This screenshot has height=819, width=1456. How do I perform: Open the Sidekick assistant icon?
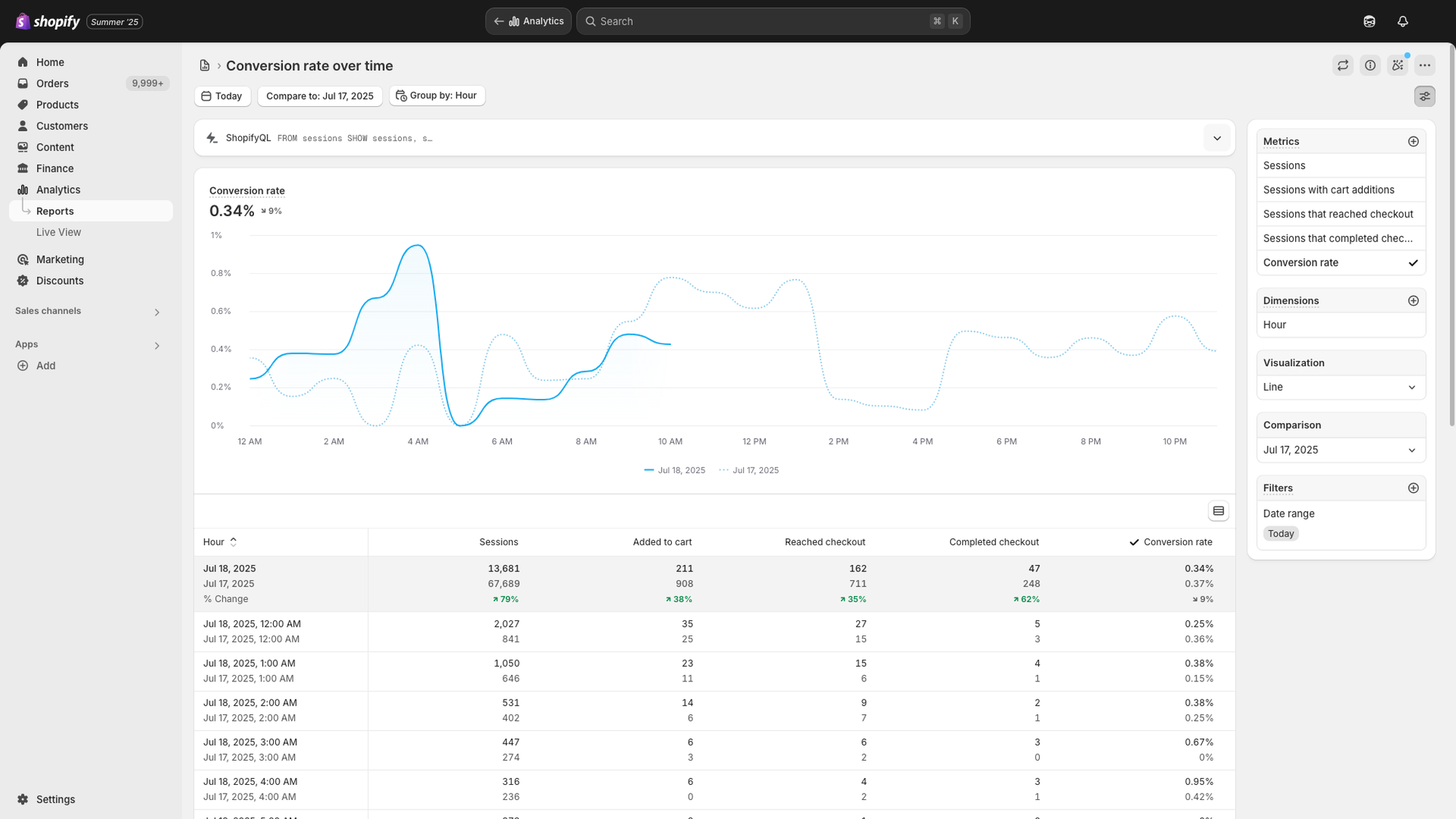(x=1369, y=21)
